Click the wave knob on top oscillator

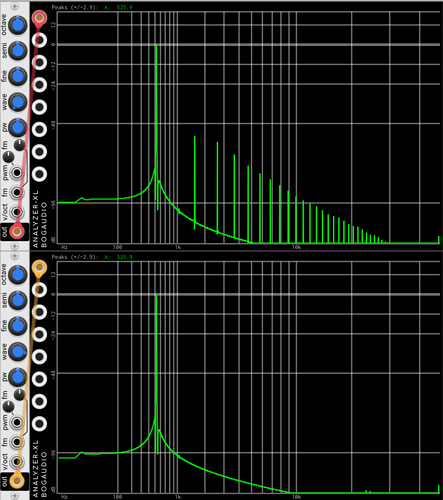[17, 102]
